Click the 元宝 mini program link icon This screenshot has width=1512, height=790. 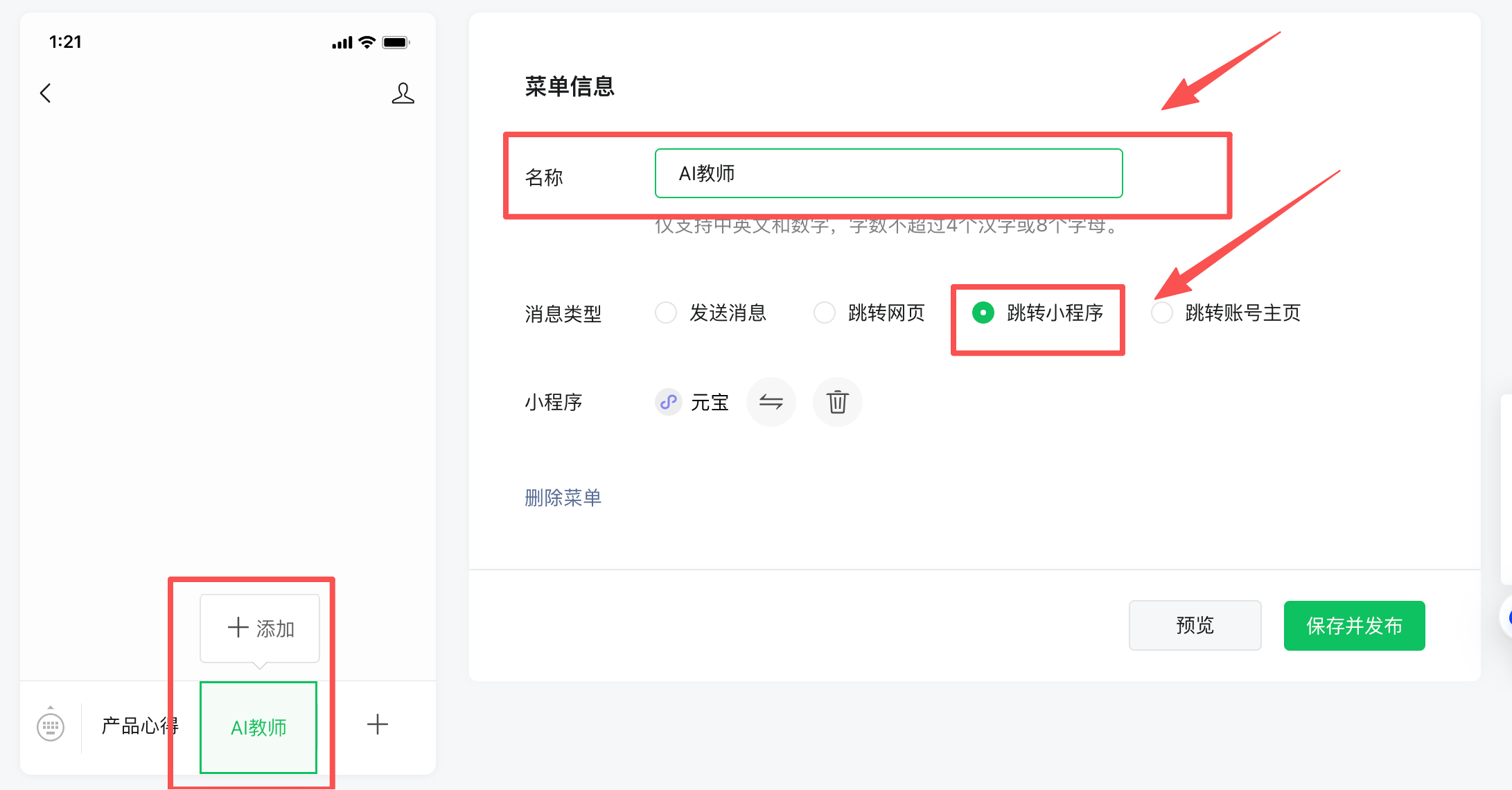[x=668, y=402]
